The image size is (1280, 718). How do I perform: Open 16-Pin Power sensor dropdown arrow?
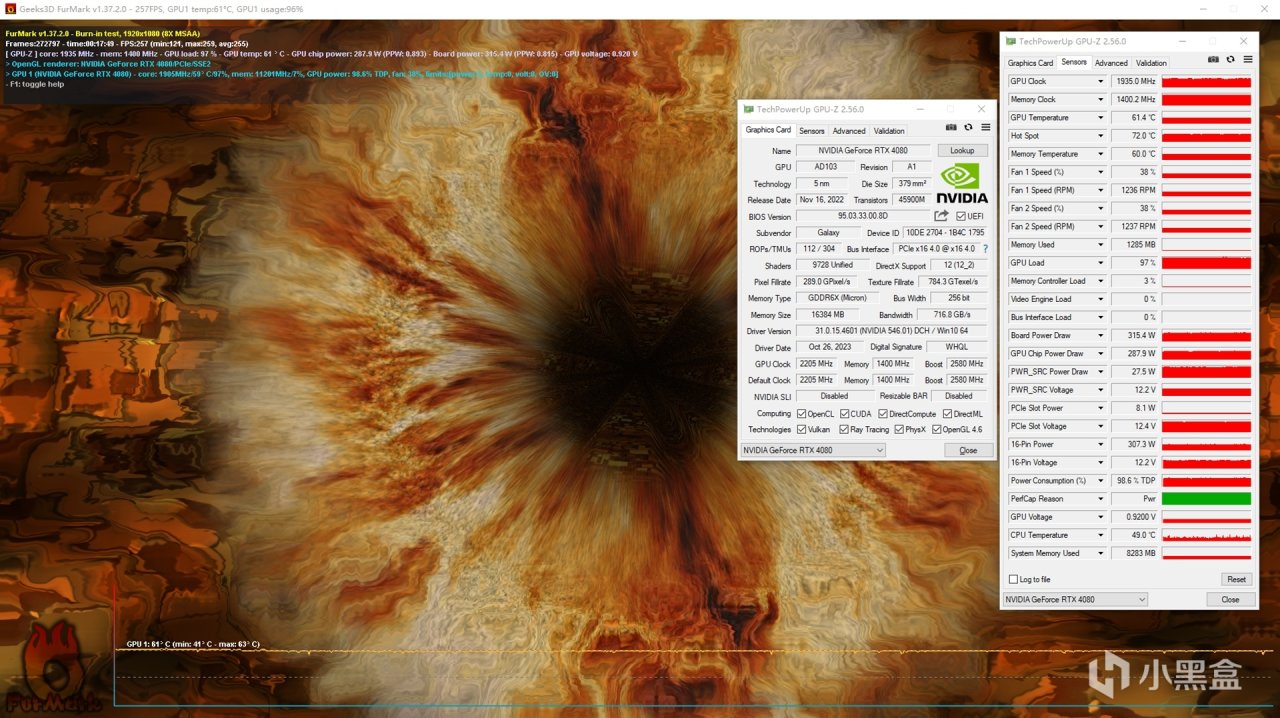click(1101, 445)
